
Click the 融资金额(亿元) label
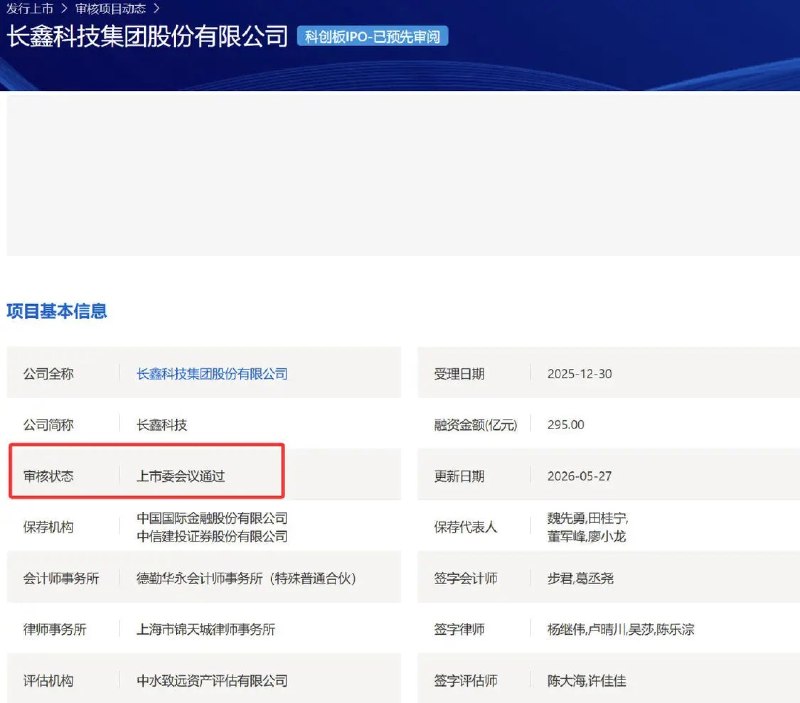point(476,424)
